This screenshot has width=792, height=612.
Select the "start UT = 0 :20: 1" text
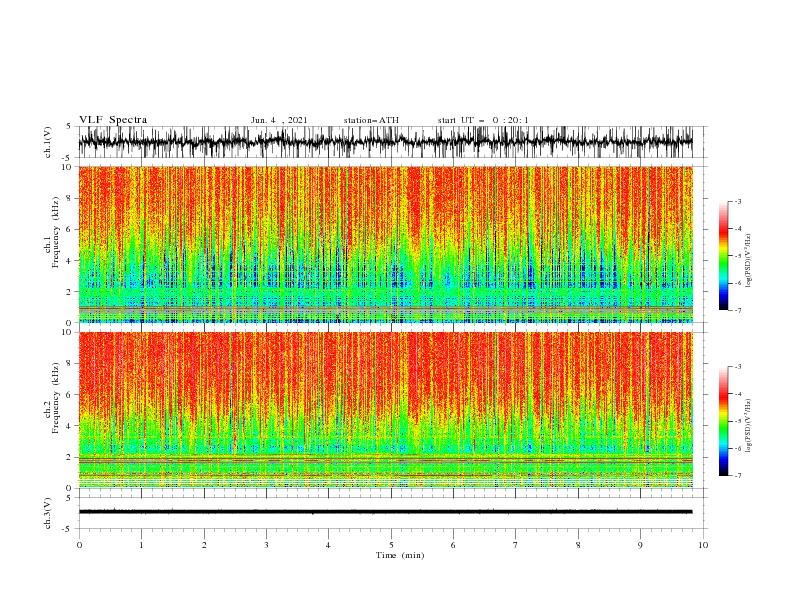(483, 120)
